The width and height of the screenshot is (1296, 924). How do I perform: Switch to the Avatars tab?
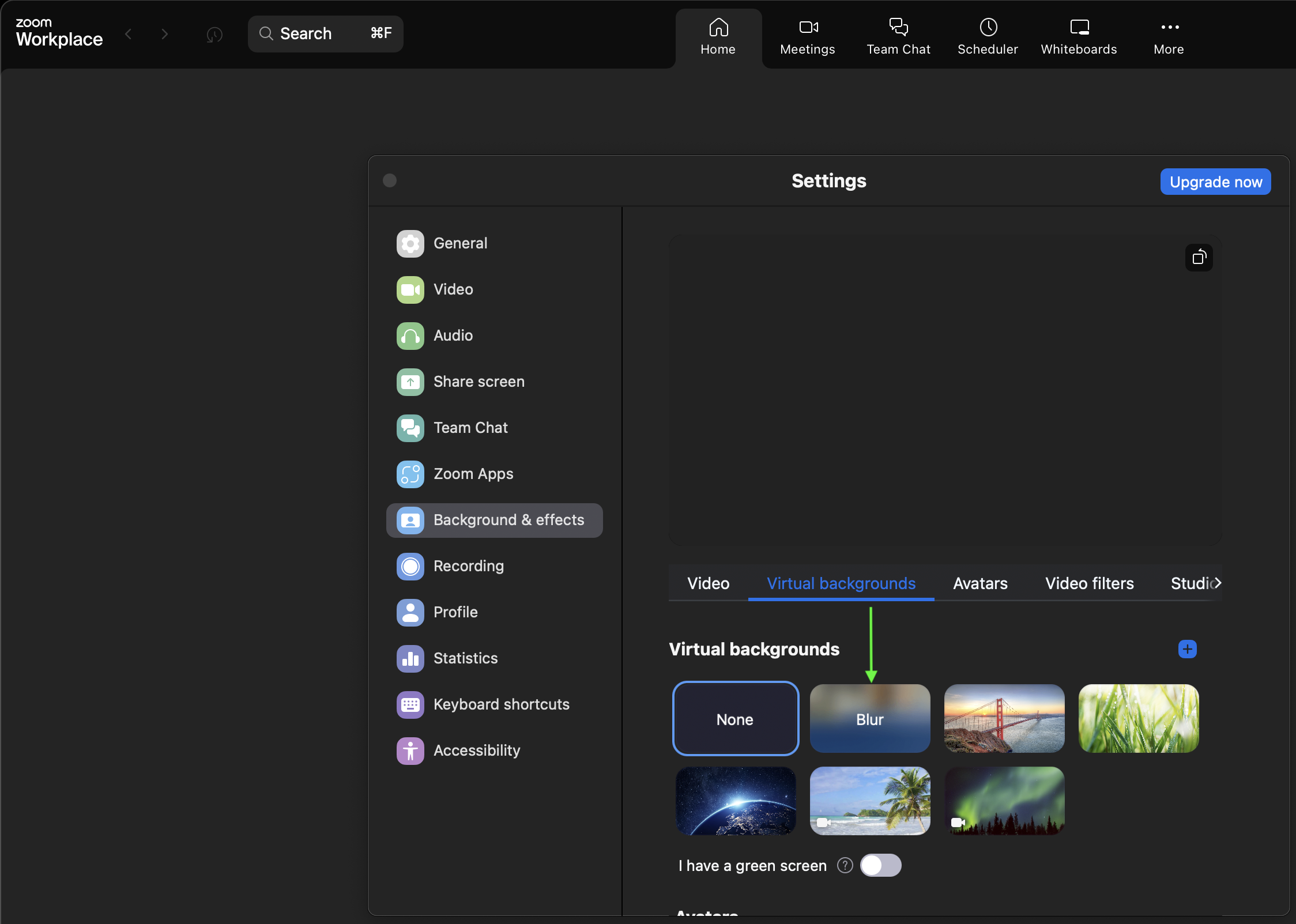(979, 583)
